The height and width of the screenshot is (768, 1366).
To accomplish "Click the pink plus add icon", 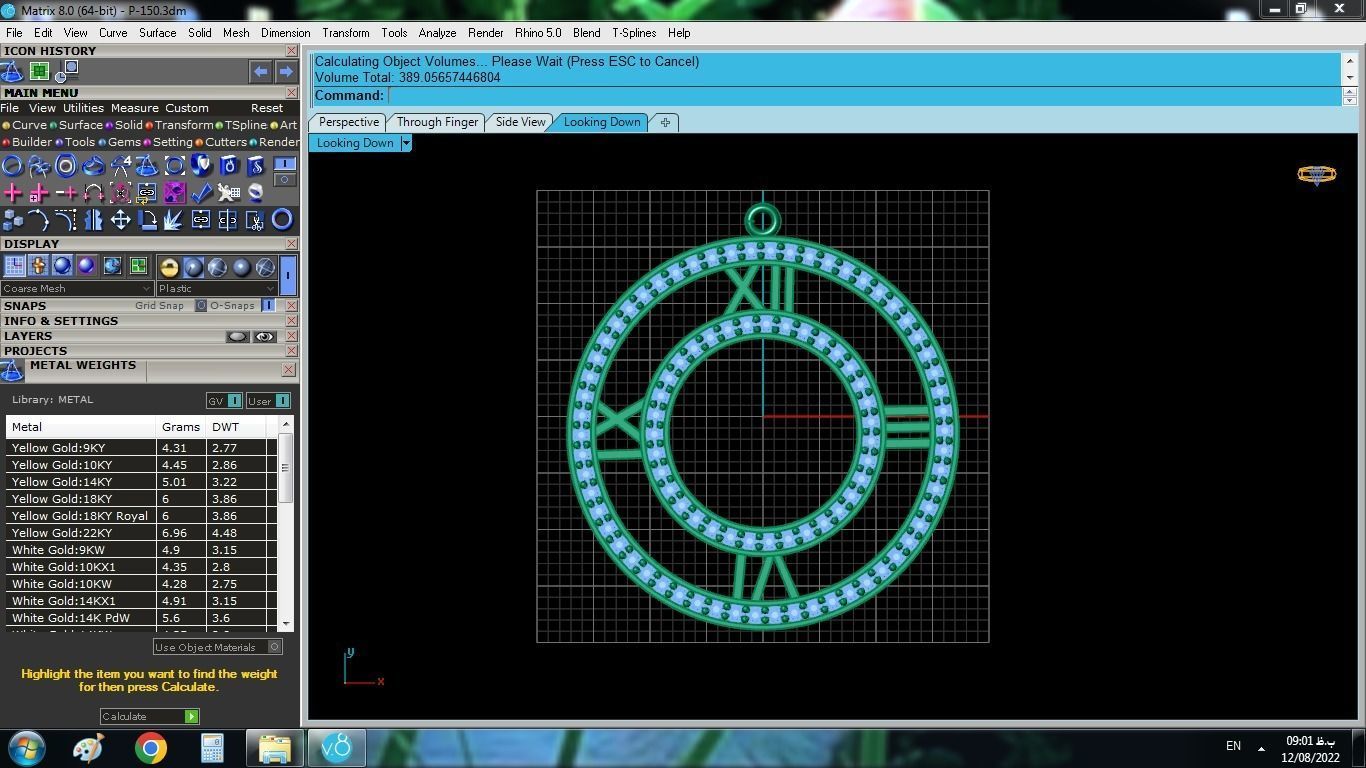I will (13, 193).
